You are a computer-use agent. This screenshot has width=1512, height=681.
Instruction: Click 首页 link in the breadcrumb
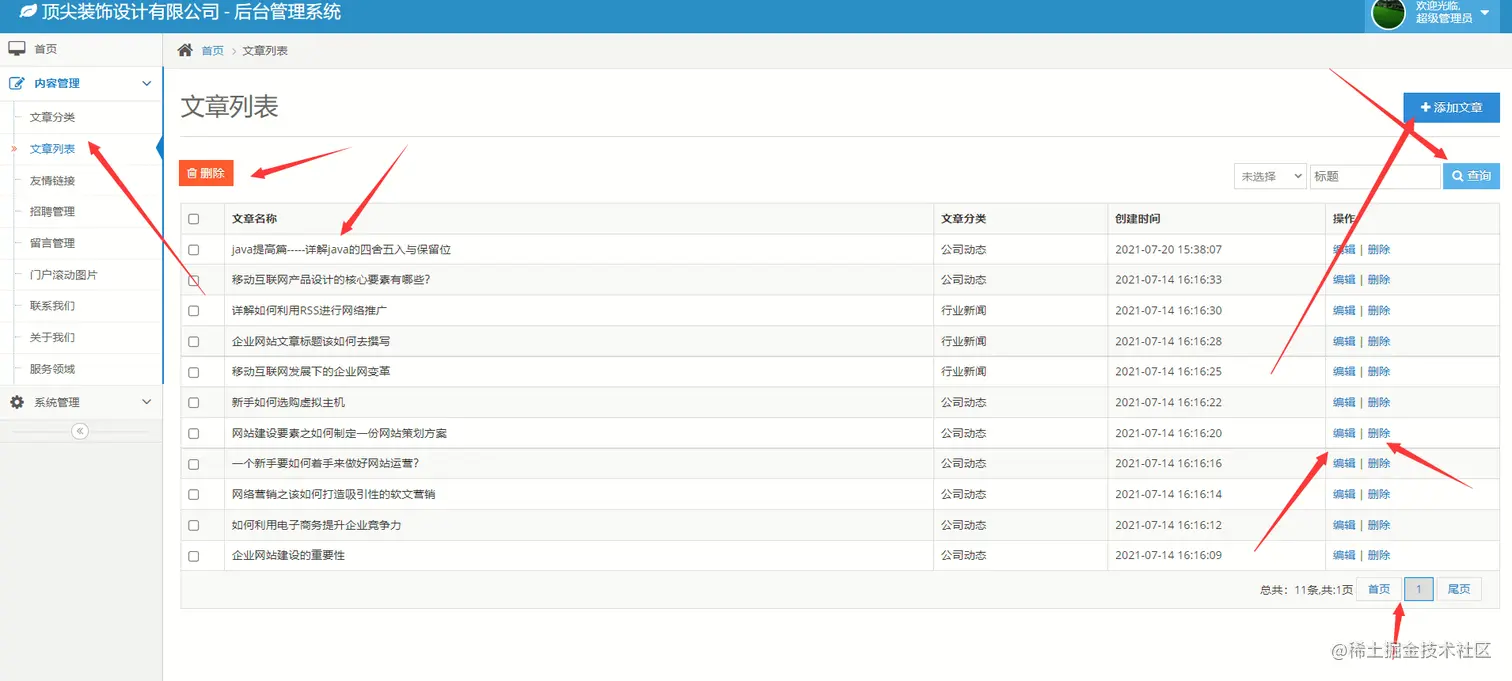tap(213, 50)
